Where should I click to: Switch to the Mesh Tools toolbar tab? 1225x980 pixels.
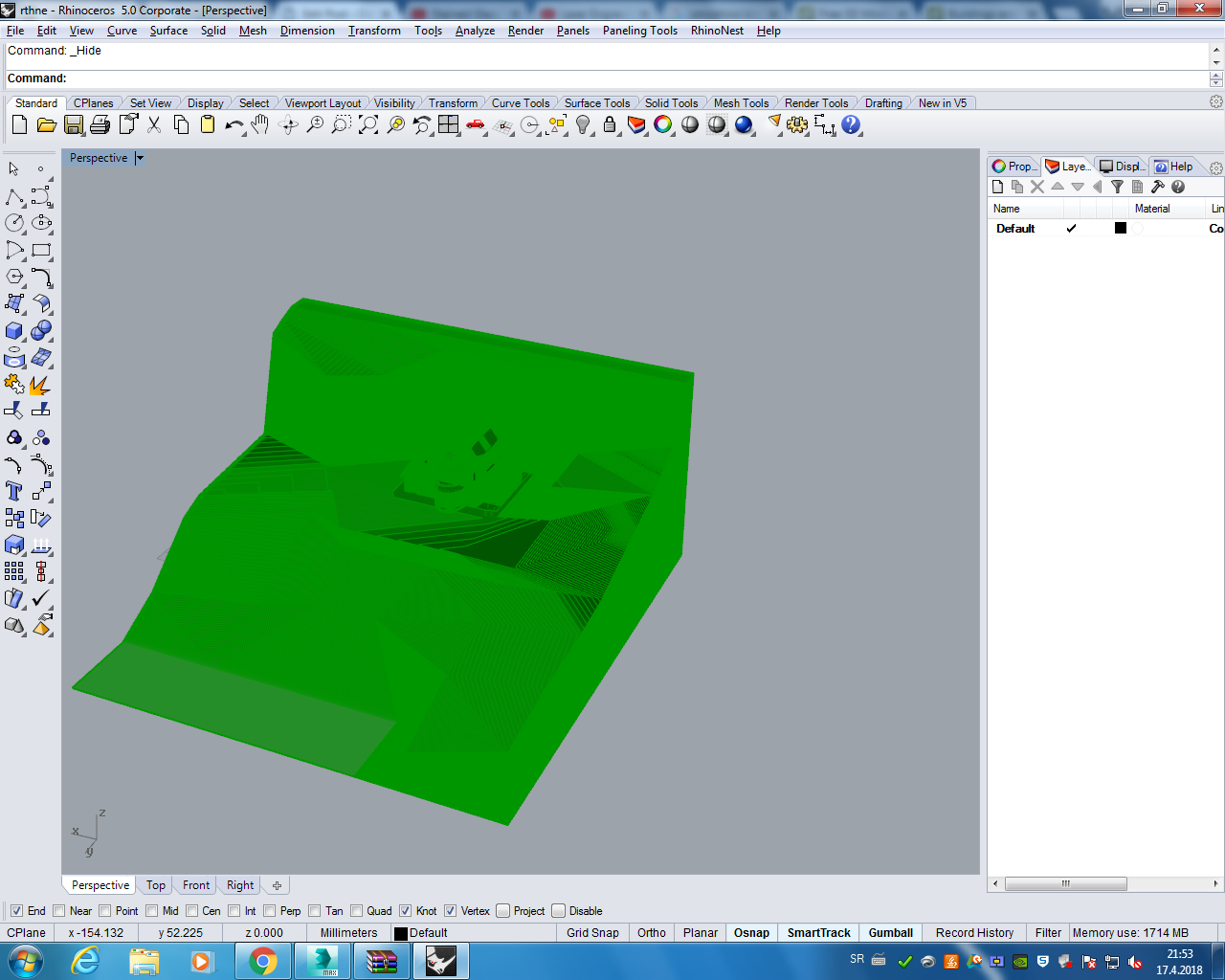pos(741,103)
